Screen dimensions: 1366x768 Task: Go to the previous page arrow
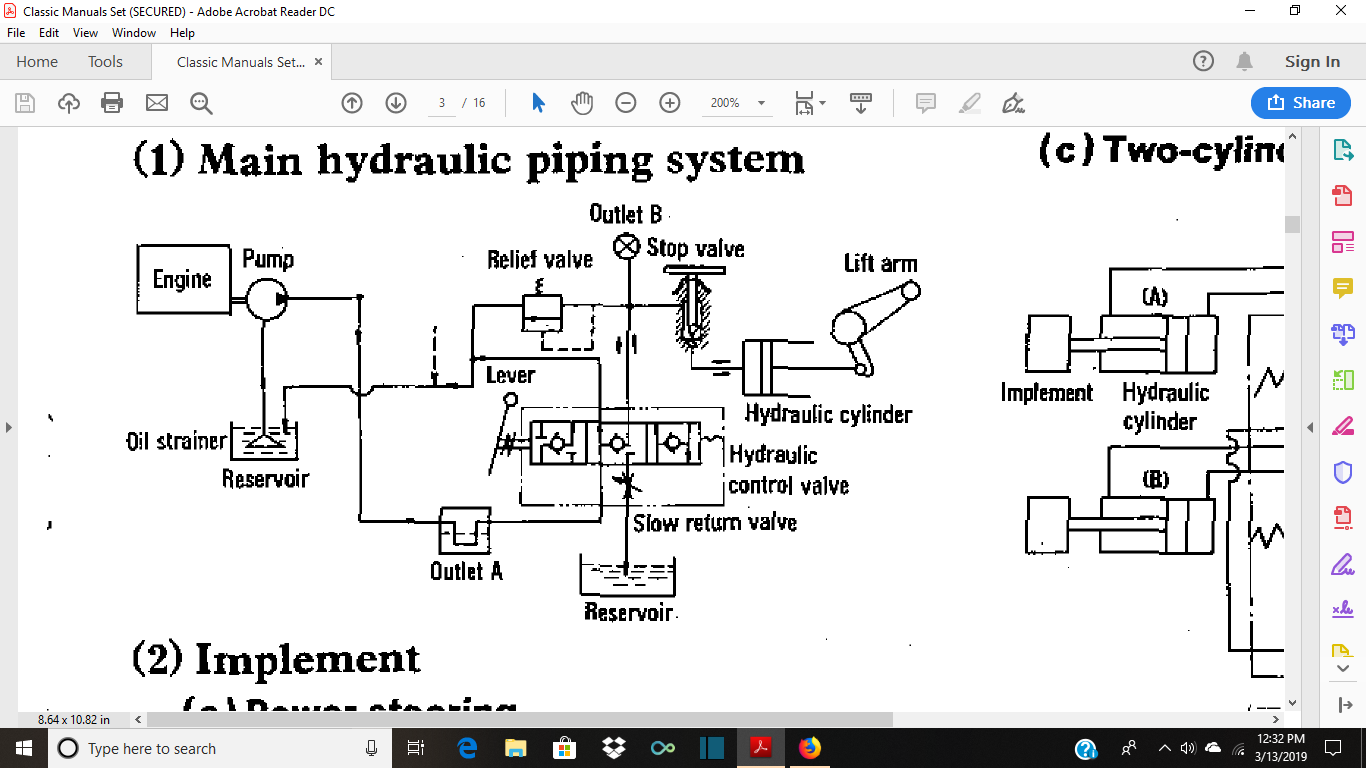point(352,103)
